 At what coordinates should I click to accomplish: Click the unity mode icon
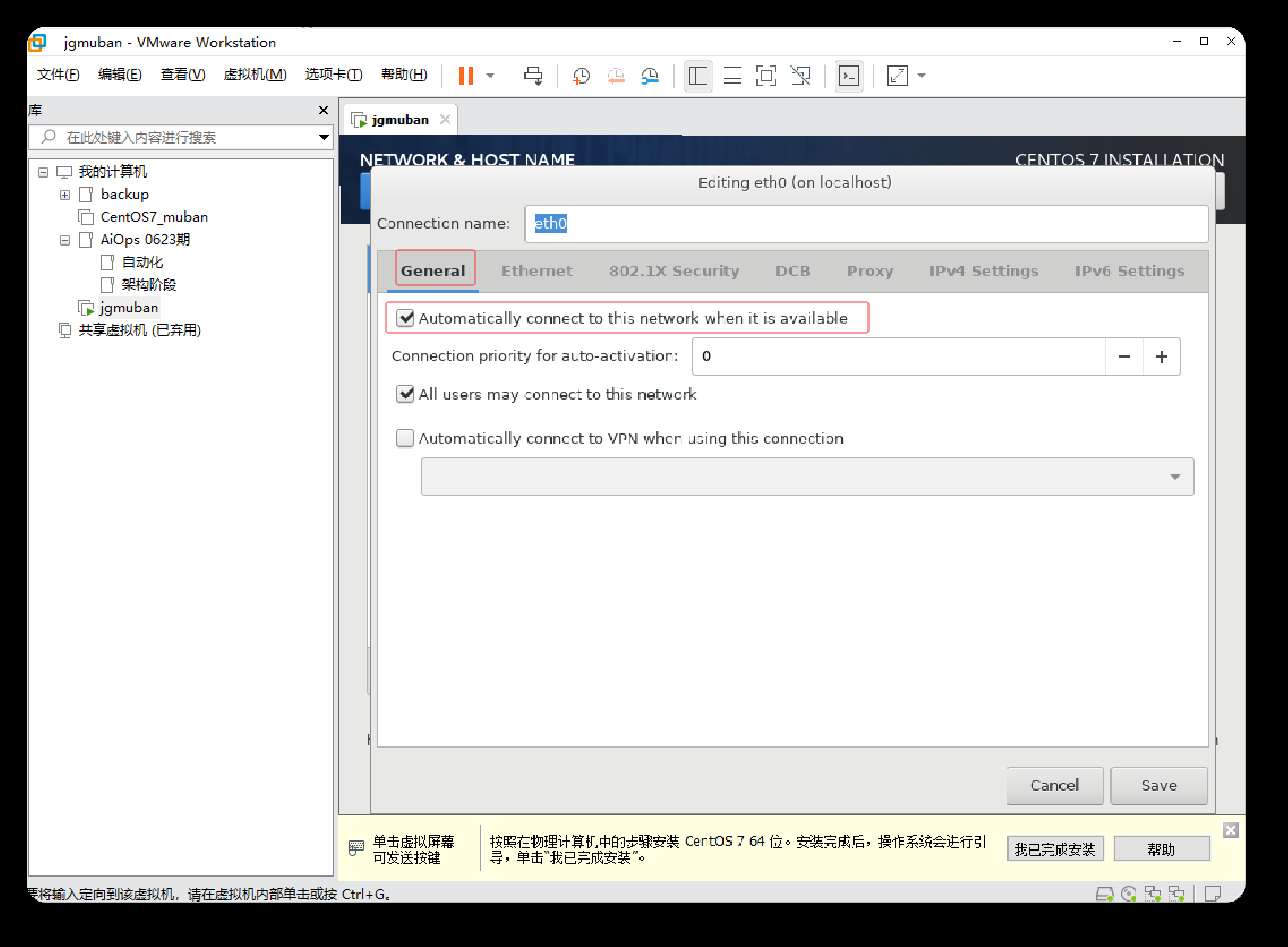point(801,76)
